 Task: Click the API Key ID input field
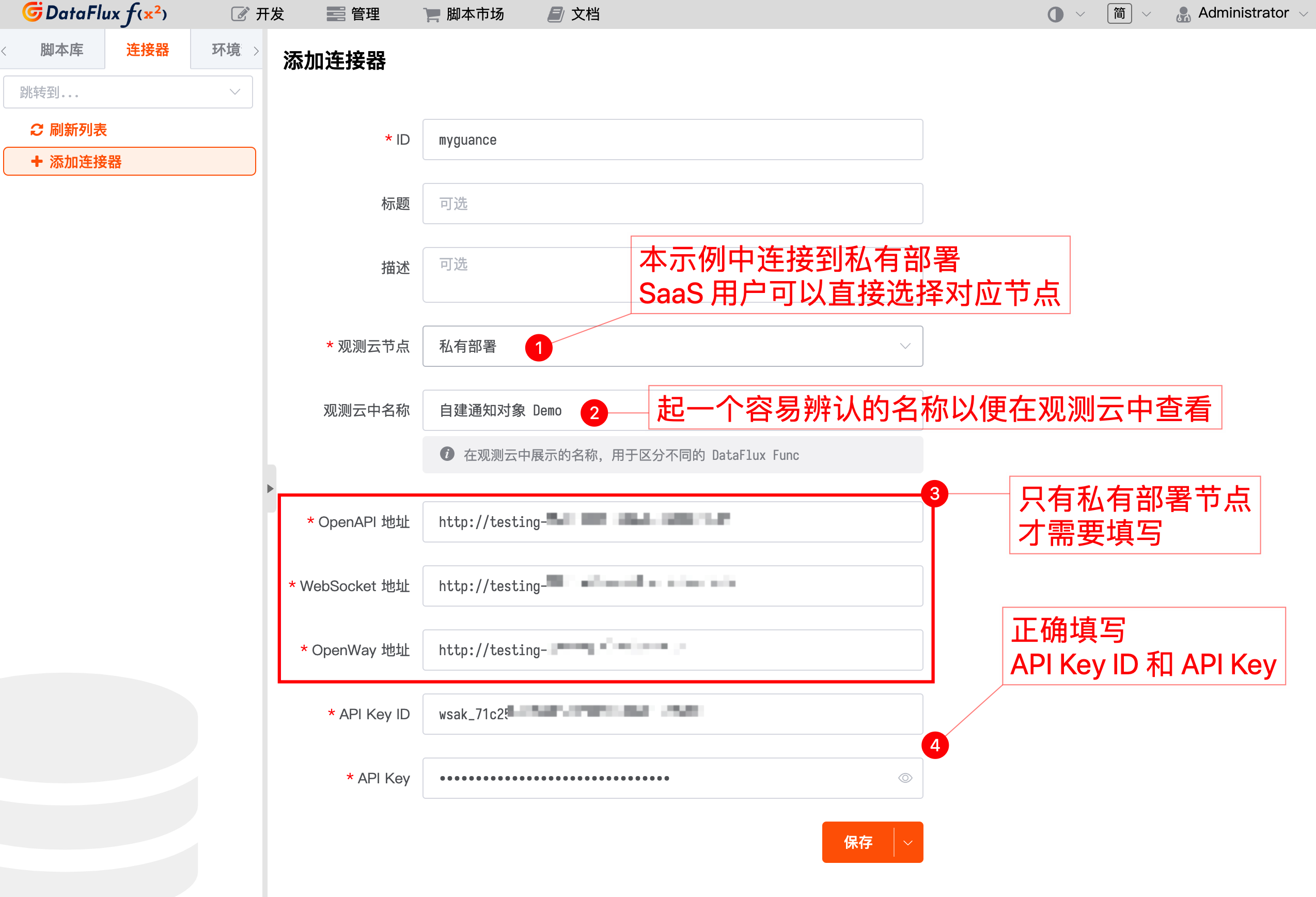point(673,714)
